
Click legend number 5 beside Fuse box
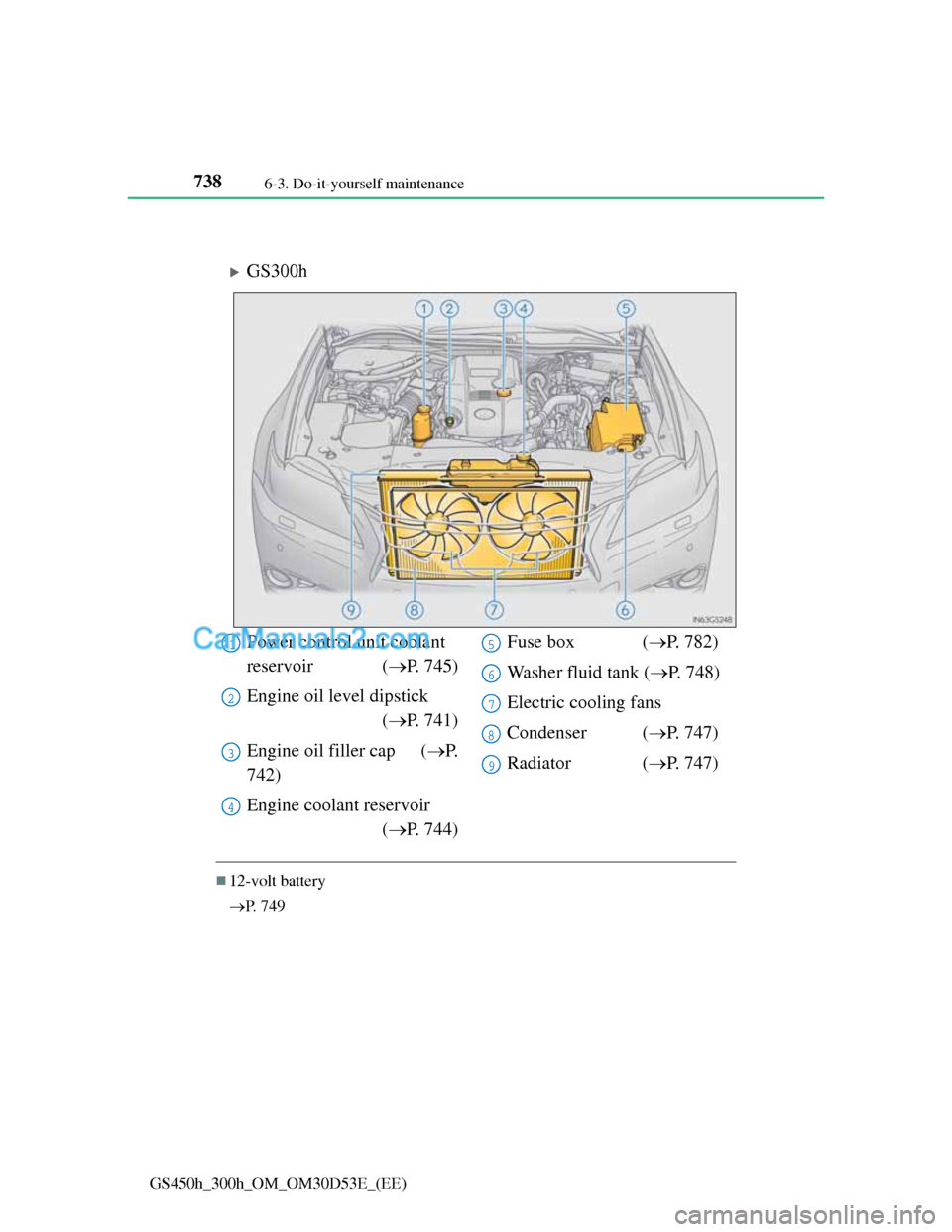pos(491,644)
